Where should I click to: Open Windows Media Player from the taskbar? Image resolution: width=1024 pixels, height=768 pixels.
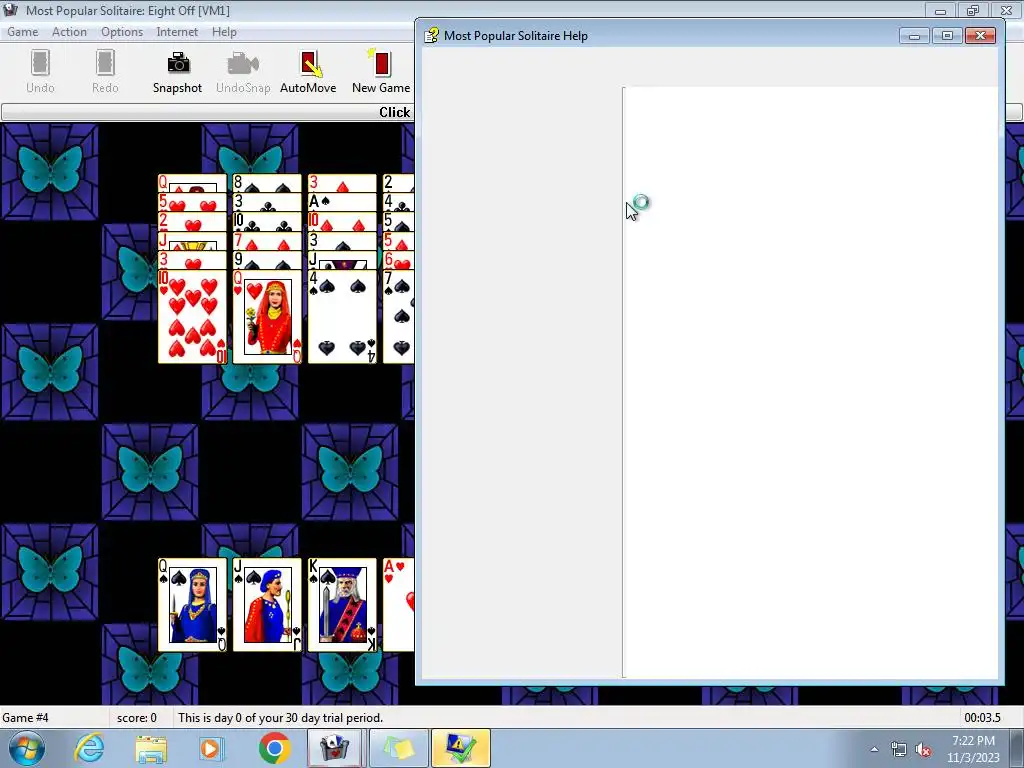212,748
